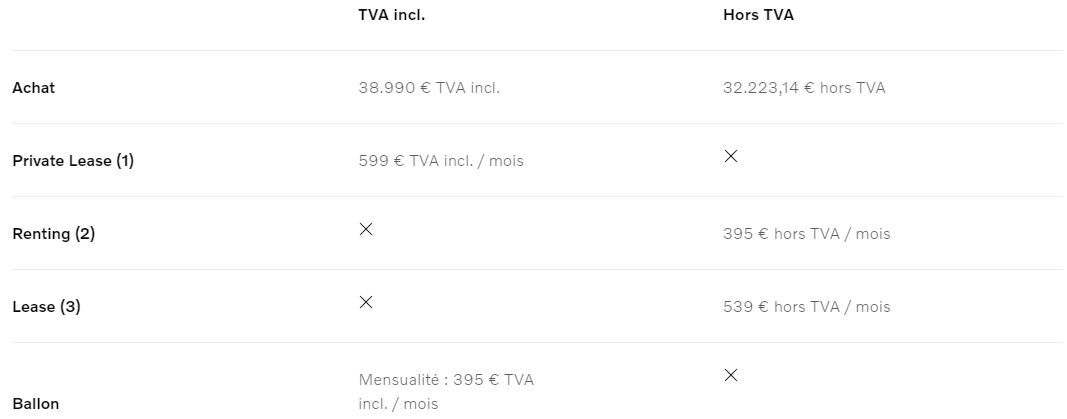Click the Lease row label text
Image resolution: width=1067 pixels, height=419 pixels.
tap(33, 307)
